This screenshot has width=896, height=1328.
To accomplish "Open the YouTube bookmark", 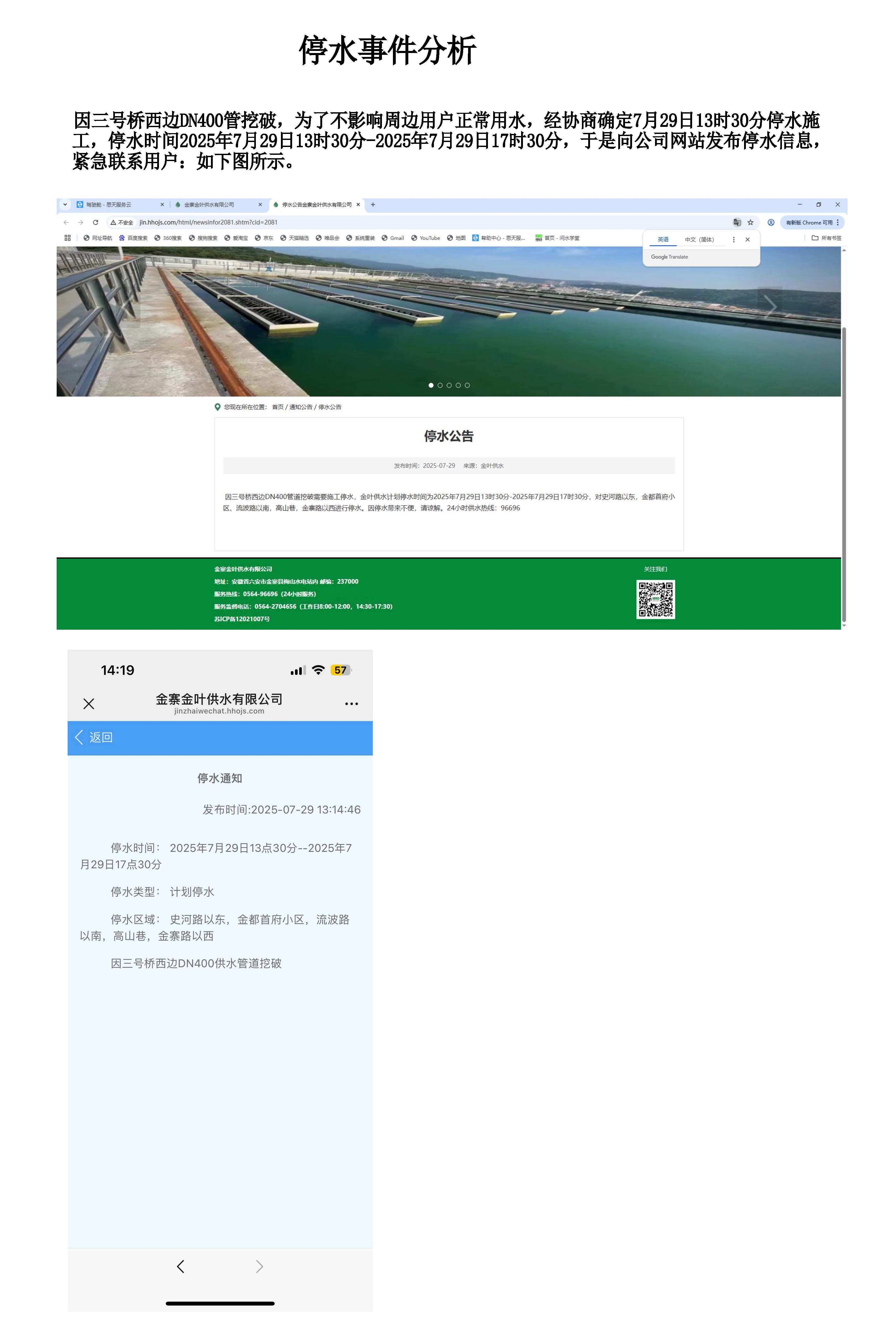I will point(426,238).
